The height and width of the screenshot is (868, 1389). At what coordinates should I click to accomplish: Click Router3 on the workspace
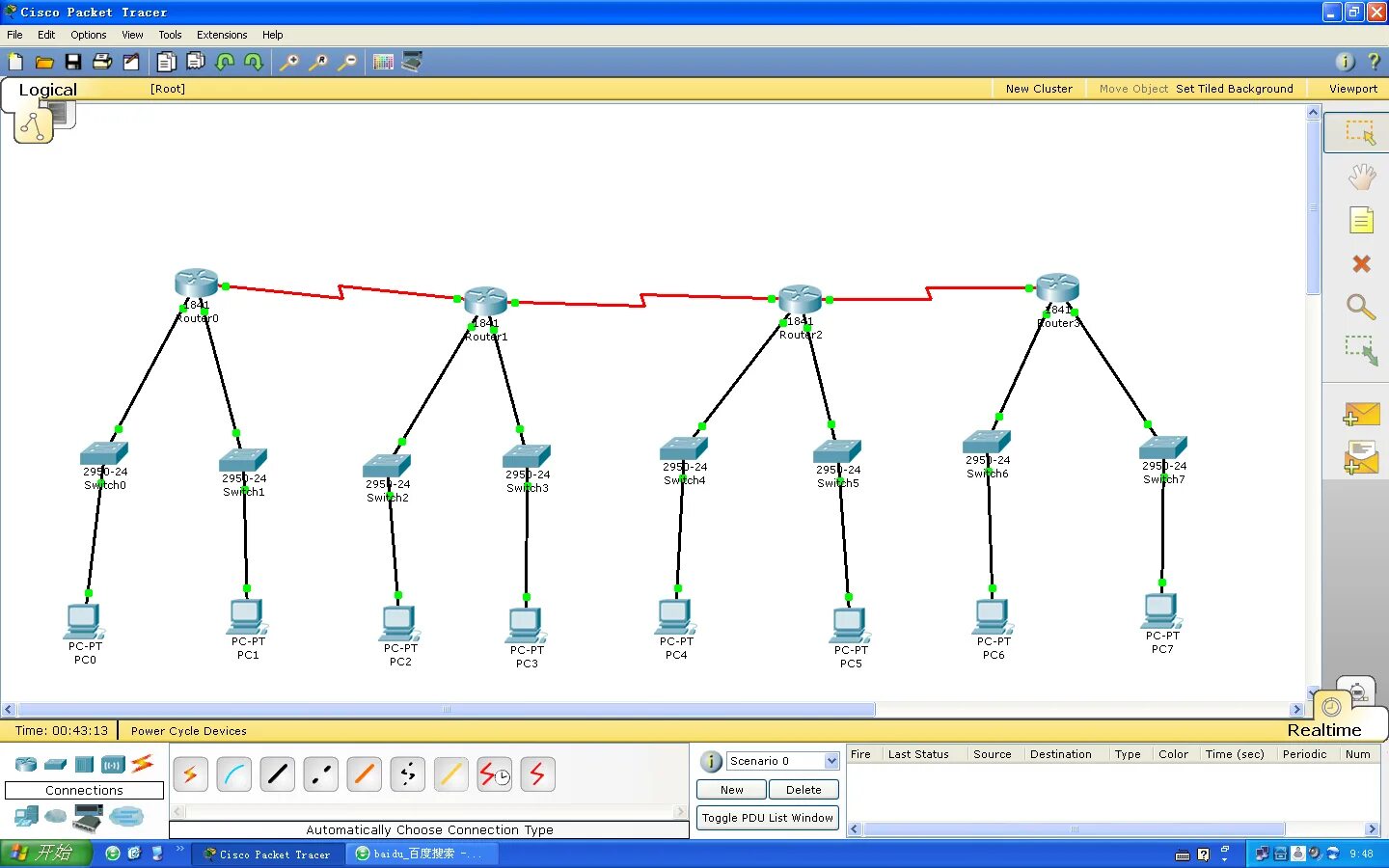click(x=1057, y=287)
